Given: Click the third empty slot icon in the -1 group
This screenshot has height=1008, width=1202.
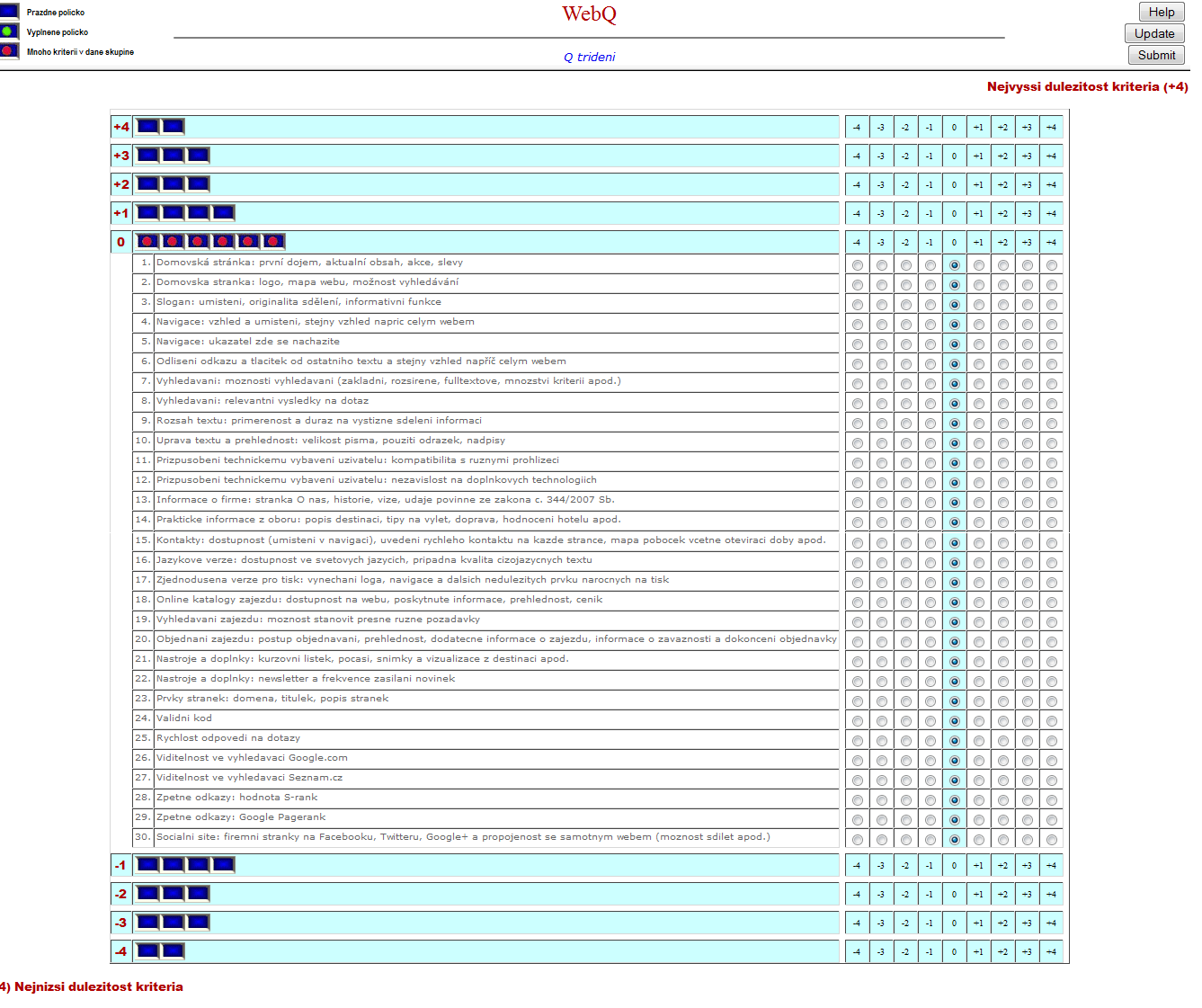Looking at the screenshot, I should (x=199, y=865).
